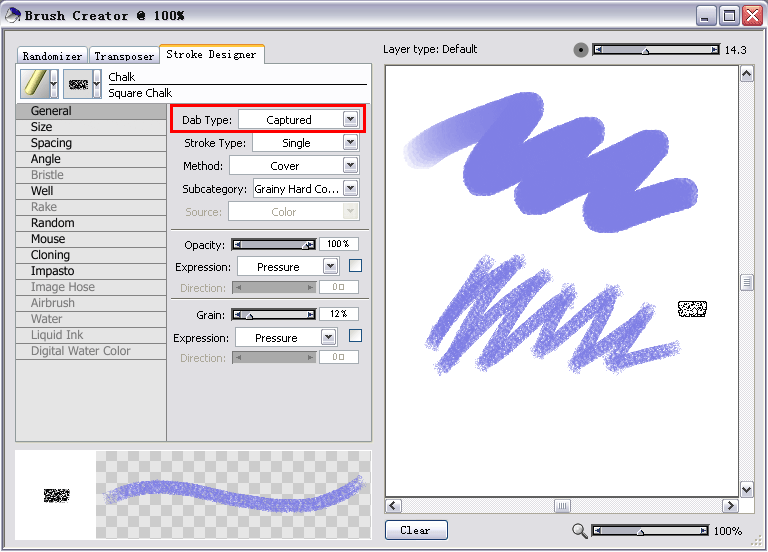This screenshot has height=552, width=768.
Task: Open the Method dropdown set to Cover
Action: pyautogui.click(x=349, y=166)
